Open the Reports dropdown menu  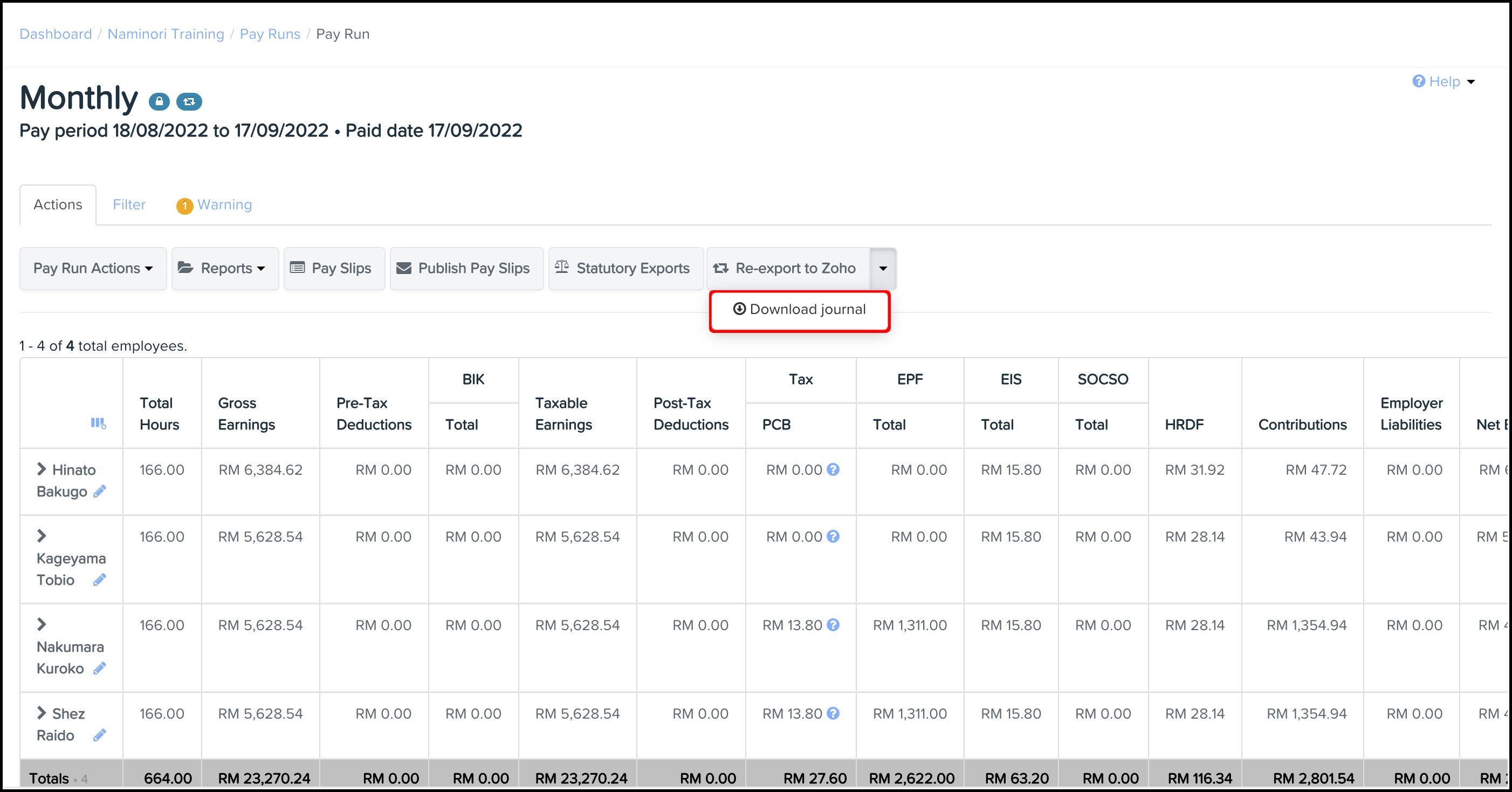225,268
